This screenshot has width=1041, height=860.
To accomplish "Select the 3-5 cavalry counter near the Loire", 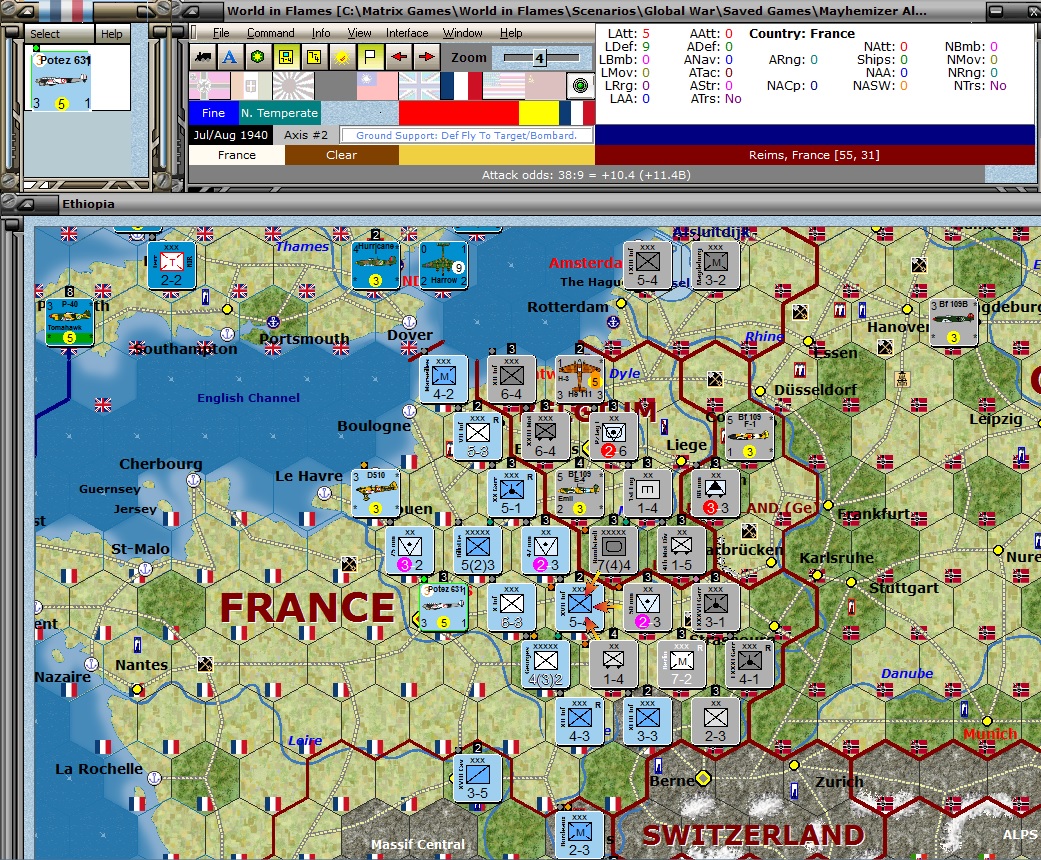I will [477, 777].
